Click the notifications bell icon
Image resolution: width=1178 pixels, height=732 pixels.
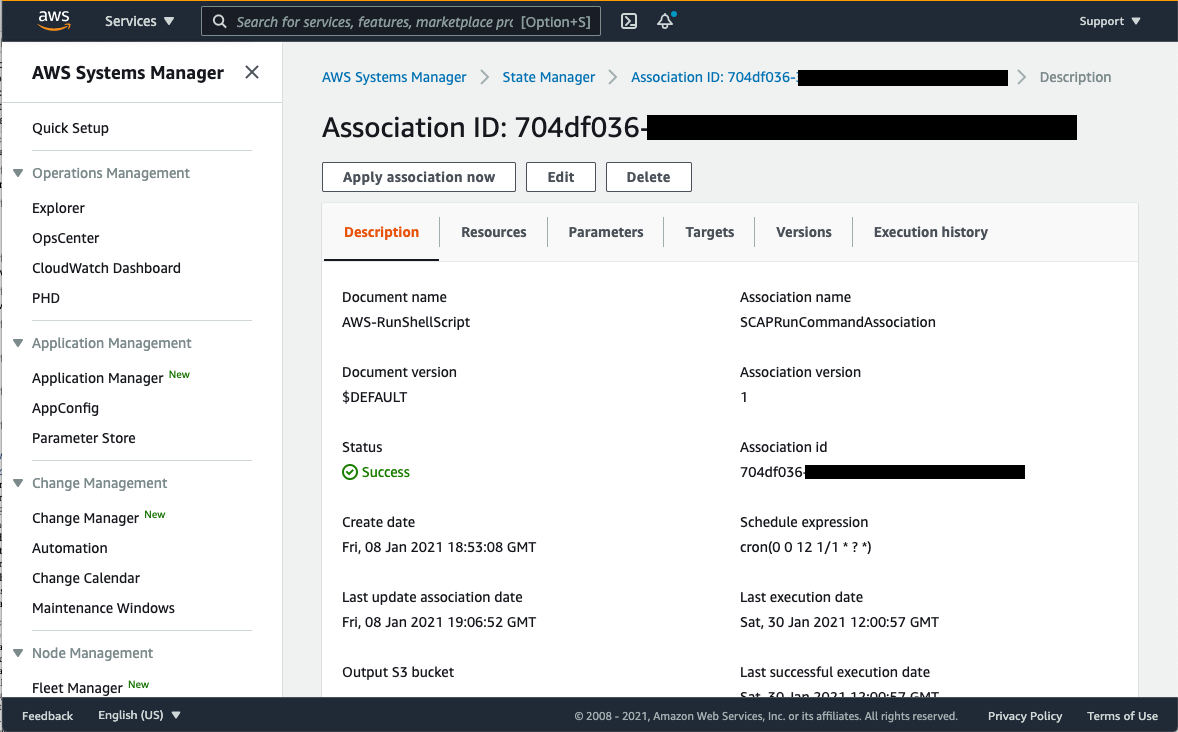pos(664,21)
